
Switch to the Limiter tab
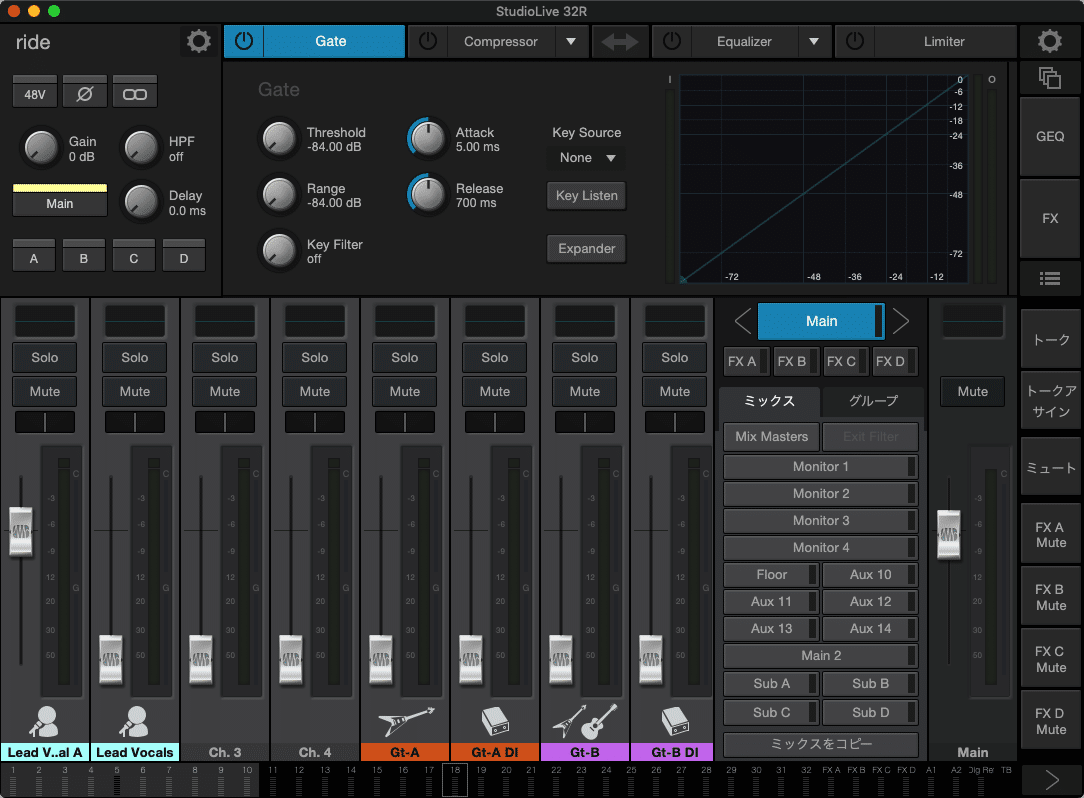click(944, 41)
